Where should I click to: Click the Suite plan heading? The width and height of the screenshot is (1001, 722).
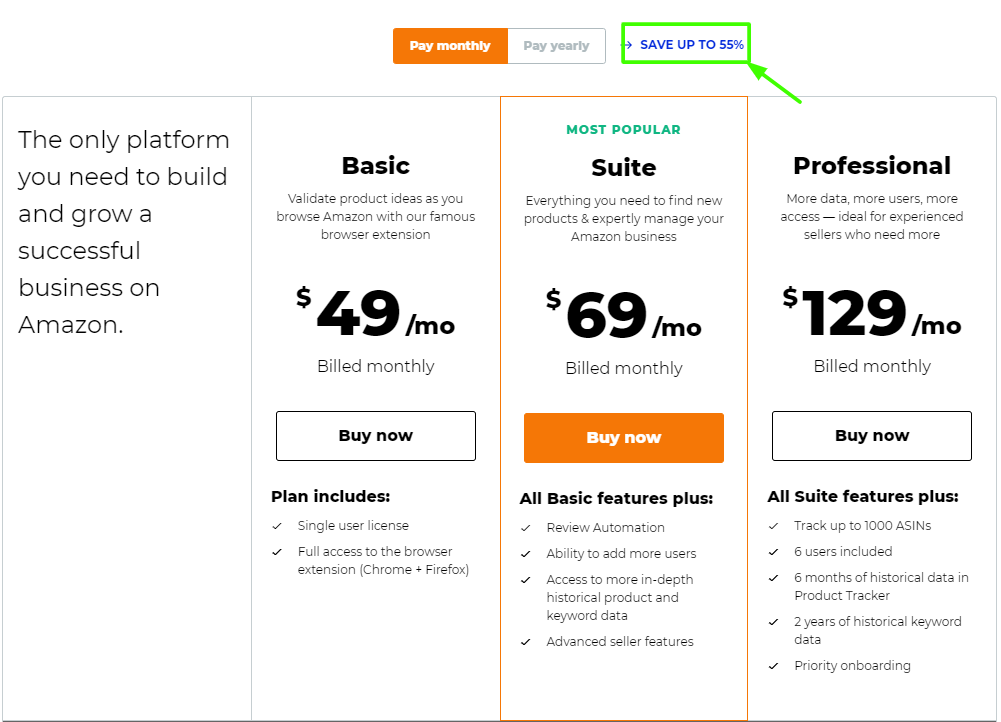pyautogui.click(x=624, y=168)
